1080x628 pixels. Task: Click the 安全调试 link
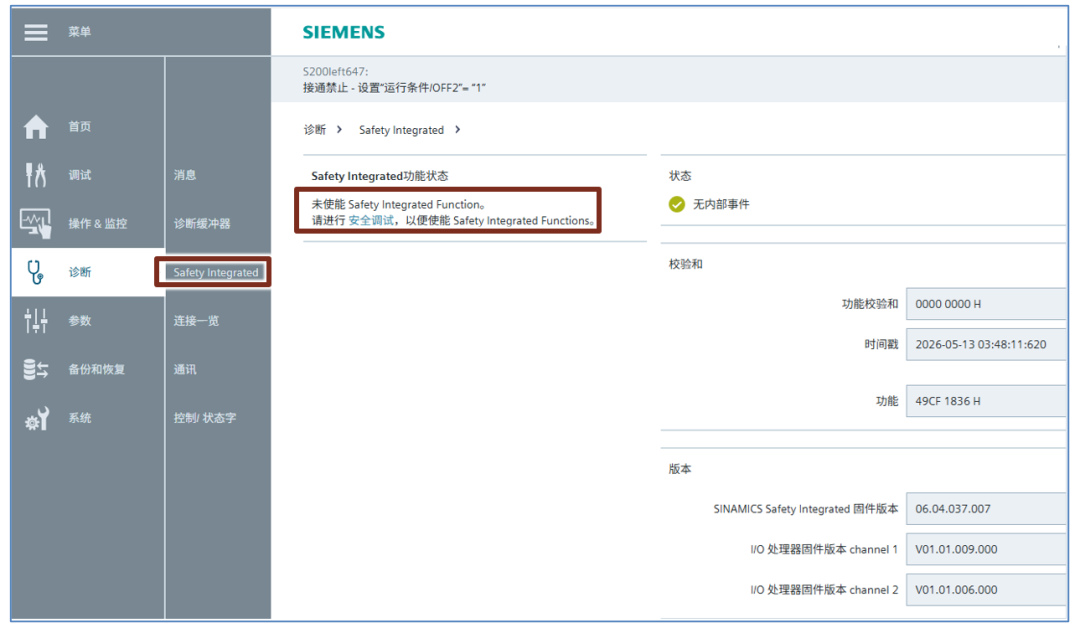pos(371,220)
